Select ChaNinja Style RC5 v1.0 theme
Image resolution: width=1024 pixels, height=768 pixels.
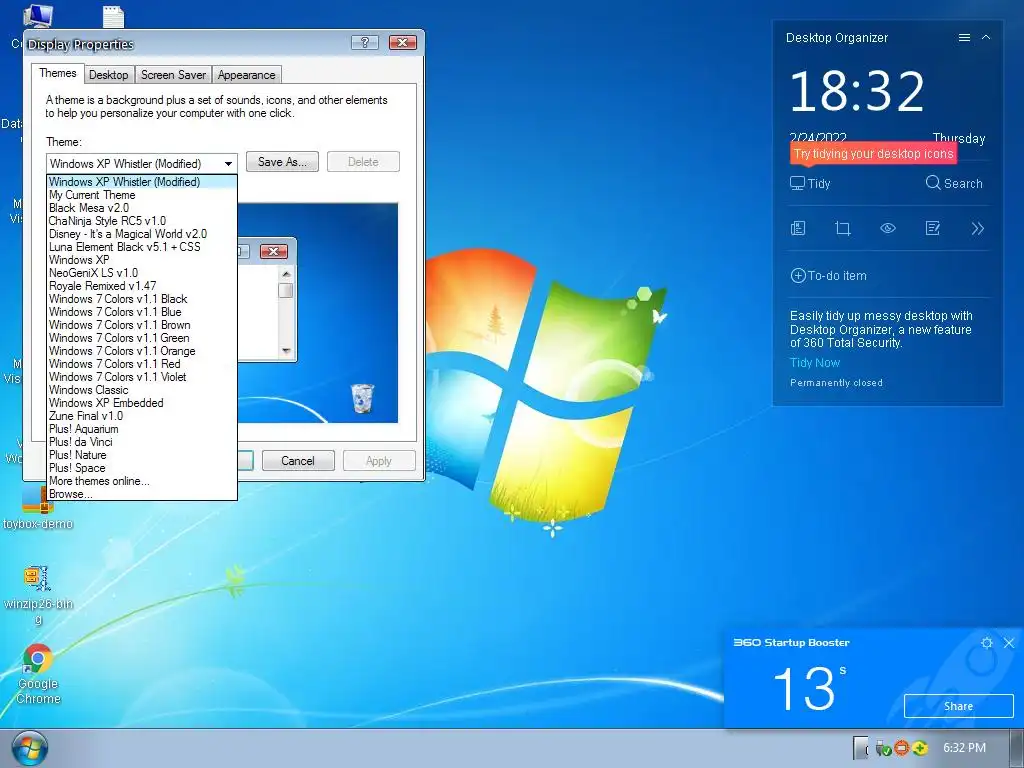point(142,221)
